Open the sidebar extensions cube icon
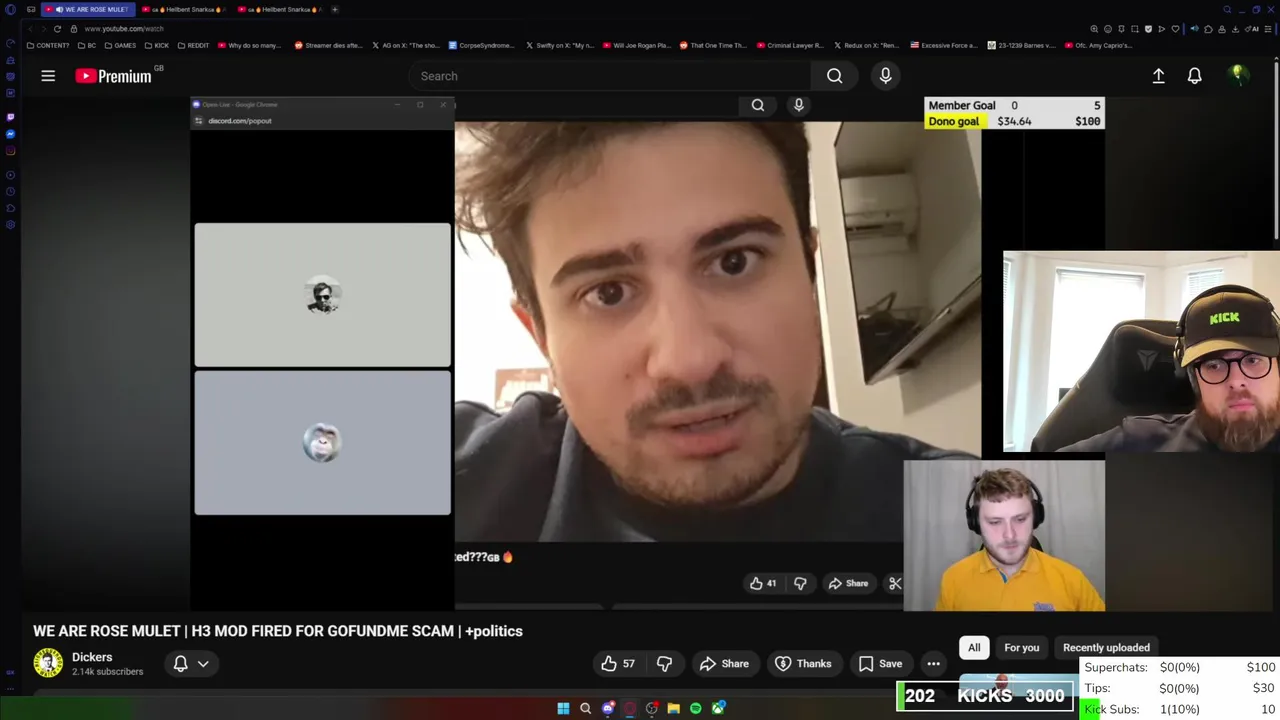 point(10,208)
